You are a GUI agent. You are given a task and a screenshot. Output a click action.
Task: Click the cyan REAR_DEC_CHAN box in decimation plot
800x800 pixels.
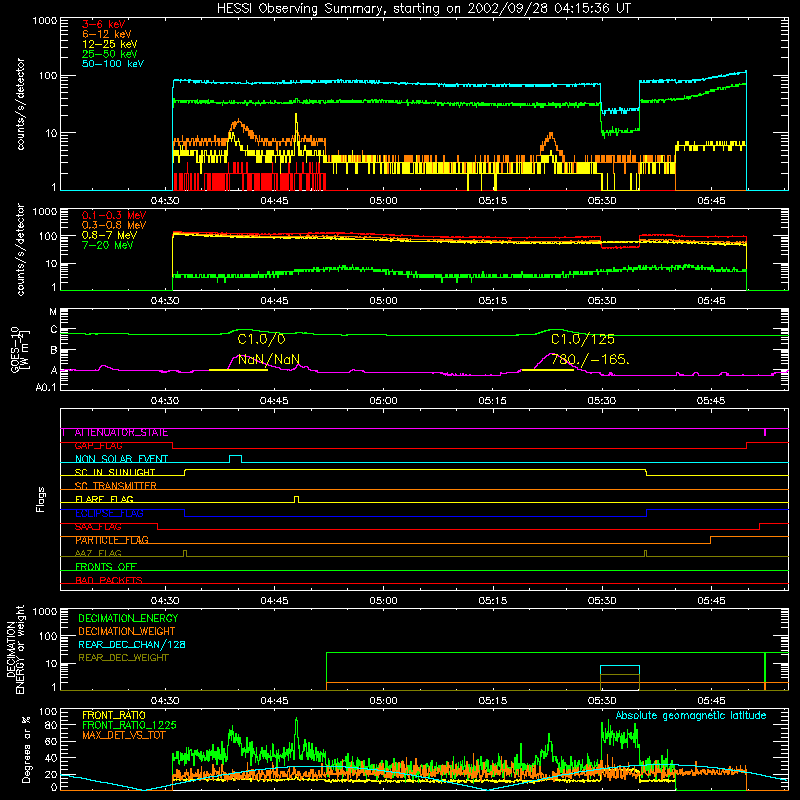pos(620,670)
